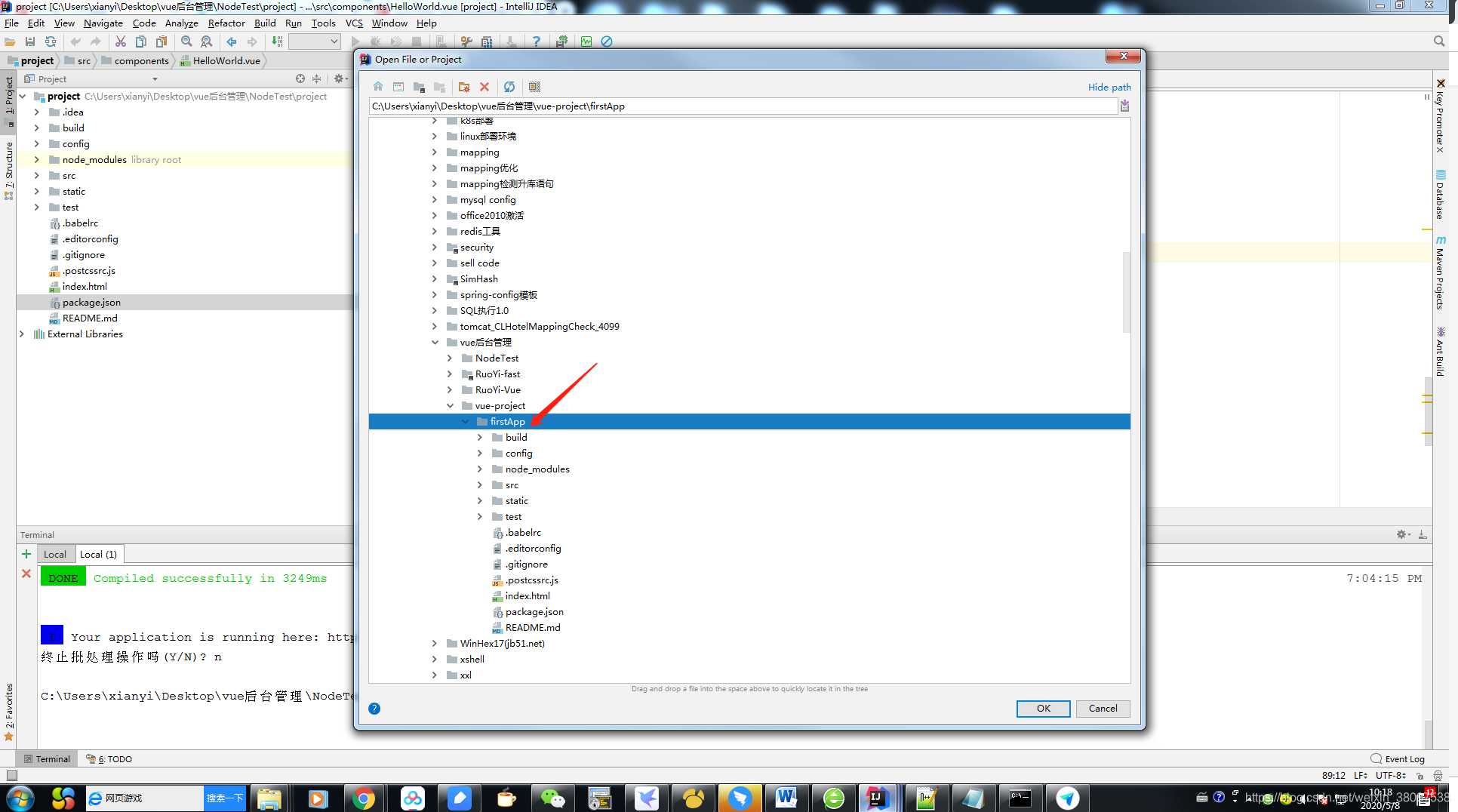Click the Build project toolbar icon
This screenshot has height=812, width=1458.
277,42
